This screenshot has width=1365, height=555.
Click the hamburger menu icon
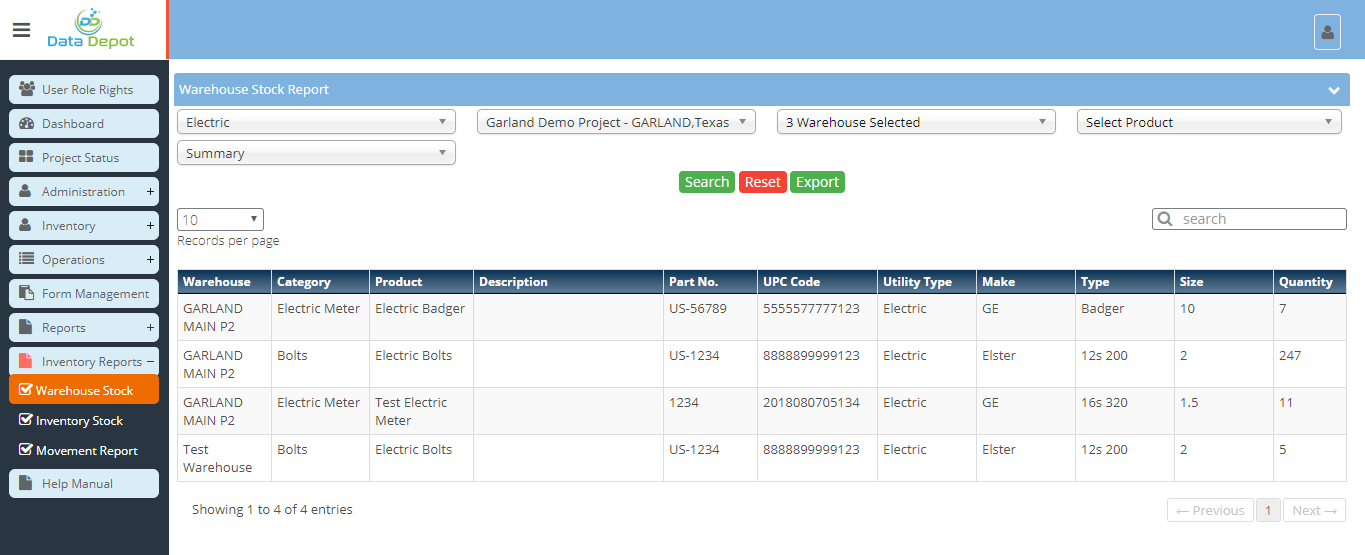[21, 30]
